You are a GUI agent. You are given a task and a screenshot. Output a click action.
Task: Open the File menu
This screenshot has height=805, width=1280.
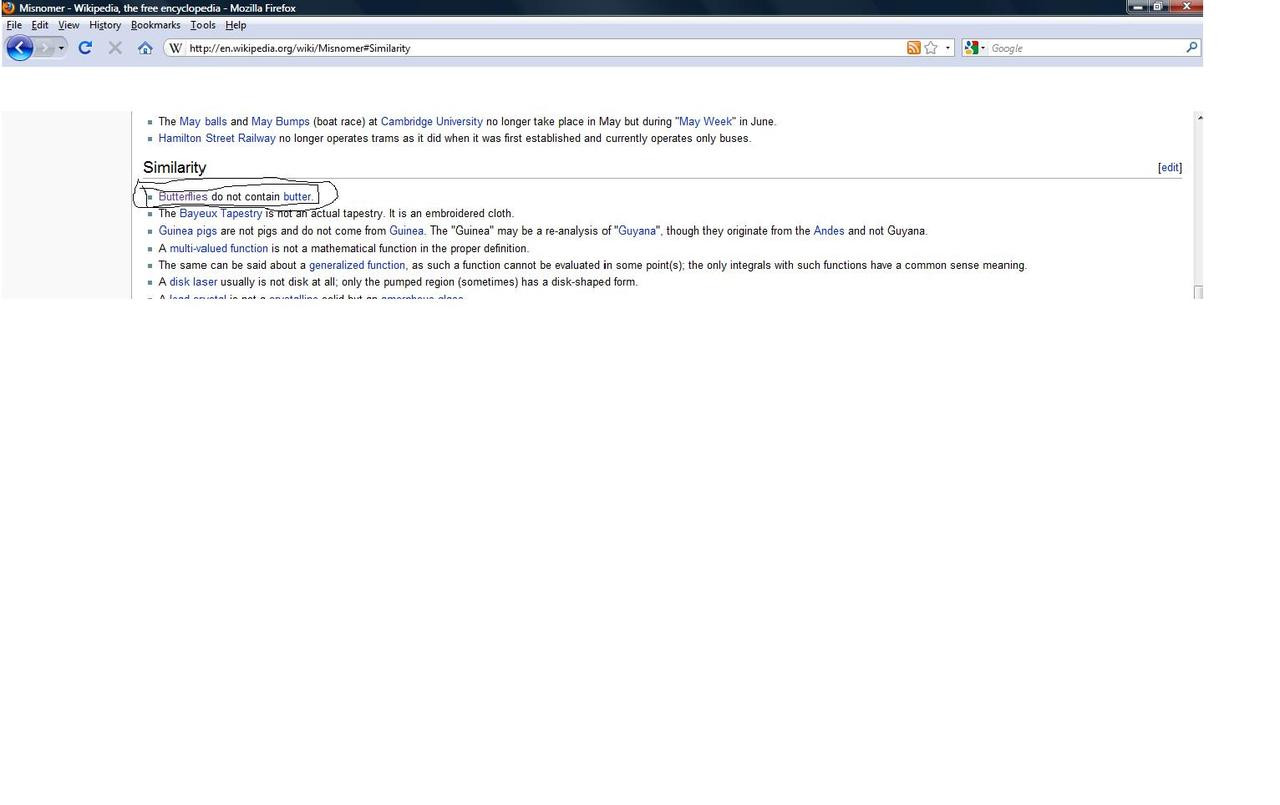pos(14,25)
